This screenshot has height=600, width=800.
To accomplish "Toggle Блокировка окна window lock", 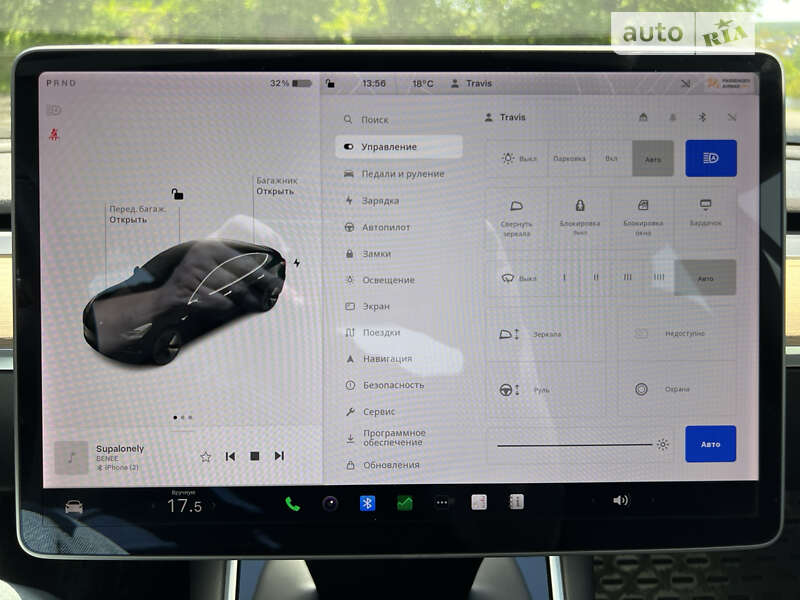I will point(642,214).
